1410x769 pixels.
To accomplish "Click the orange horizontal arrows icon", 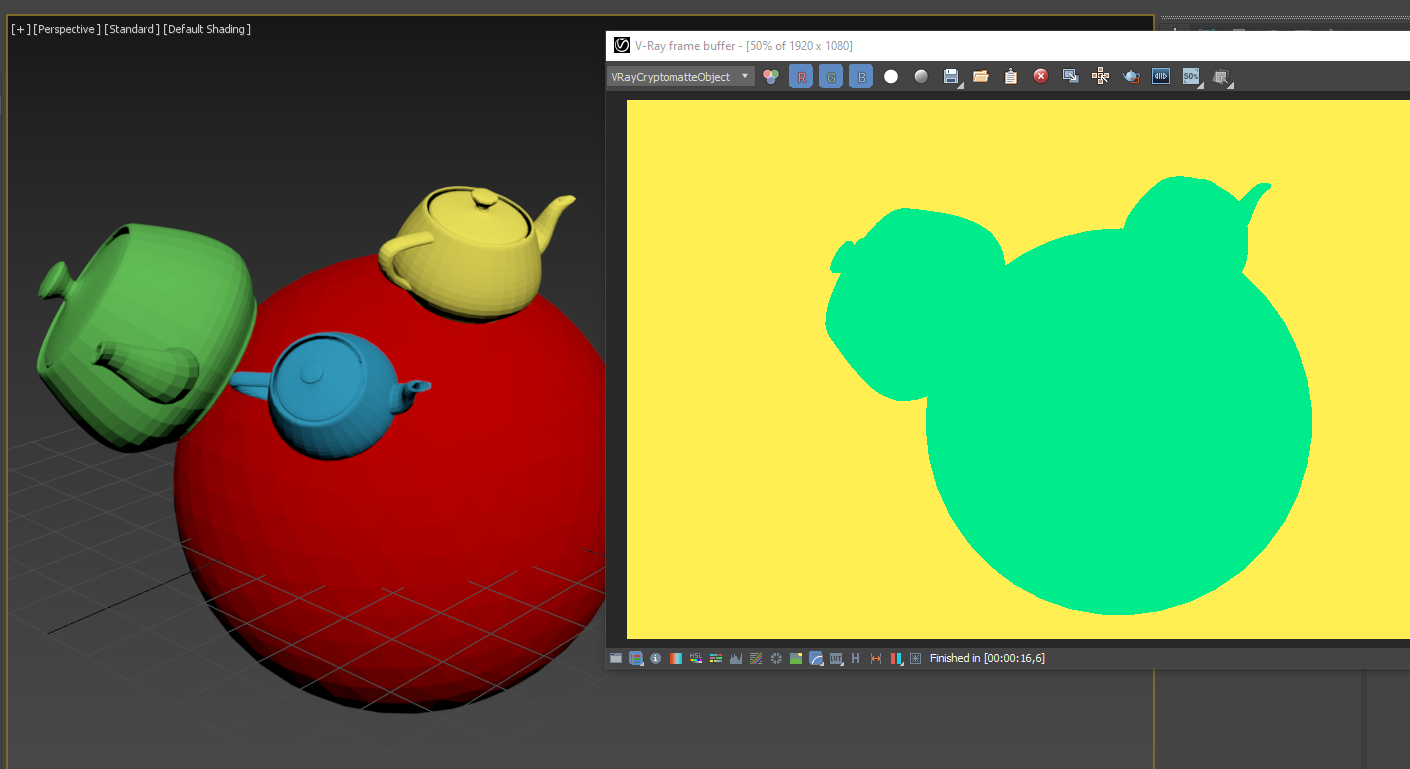I will pos(876,658).
